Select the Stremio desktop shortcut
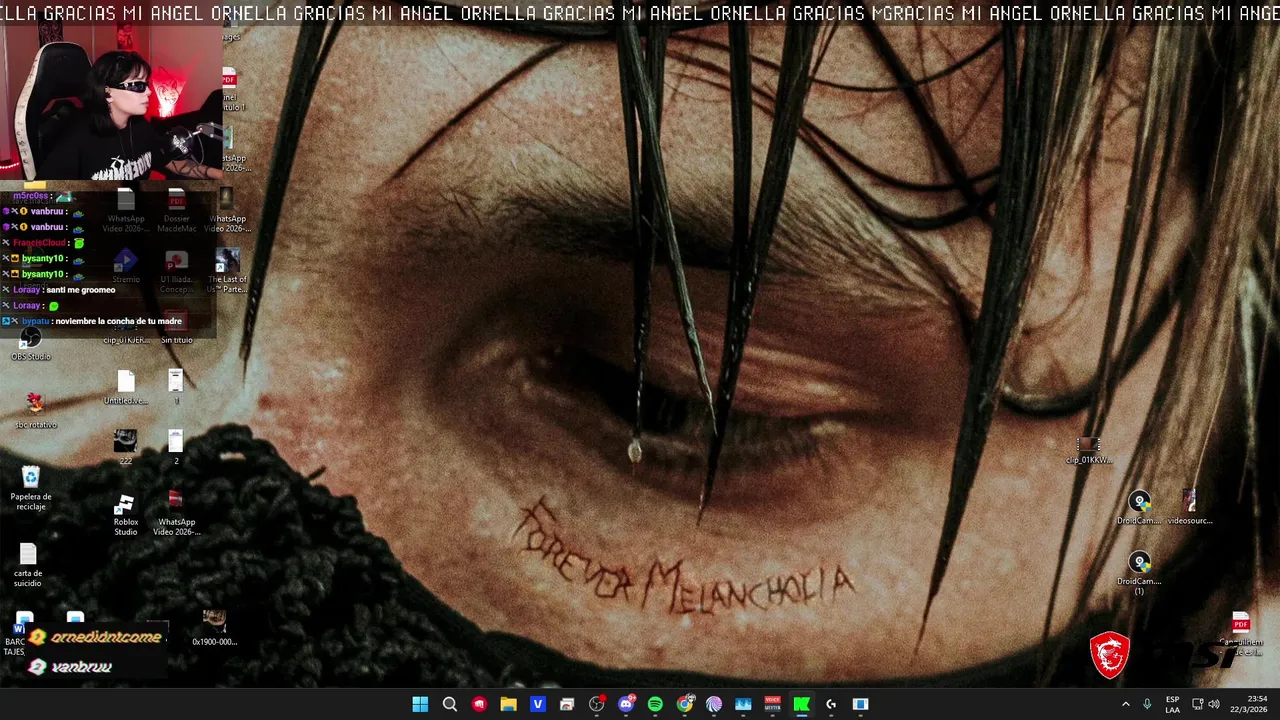Screen dimensions: 1280x720 click(125, 267)
